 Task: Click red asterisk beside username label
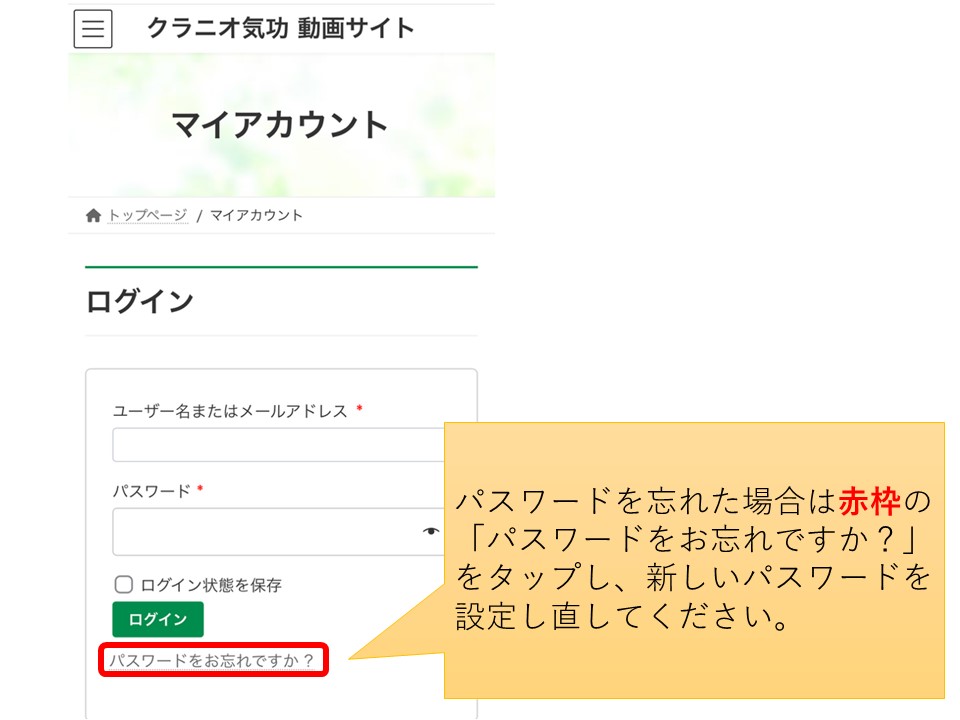359,410
